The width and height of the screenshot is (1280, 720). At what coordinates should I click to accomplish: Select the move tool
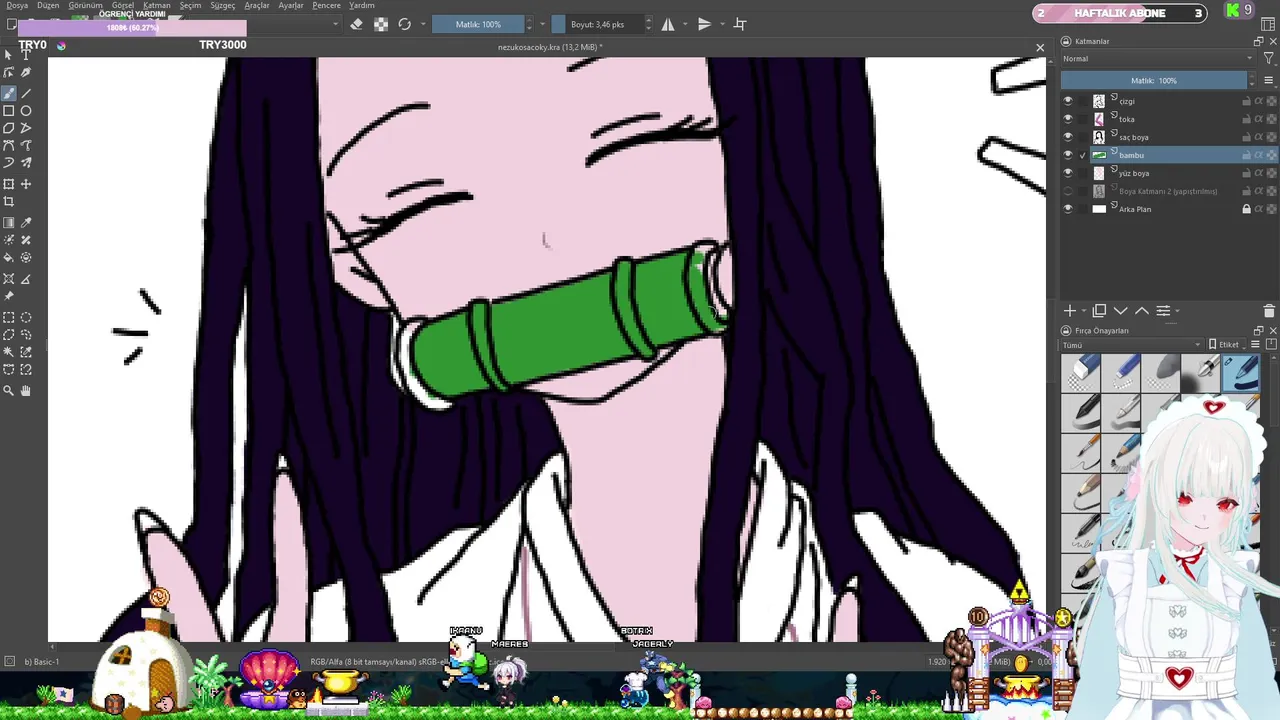[26, 184]
